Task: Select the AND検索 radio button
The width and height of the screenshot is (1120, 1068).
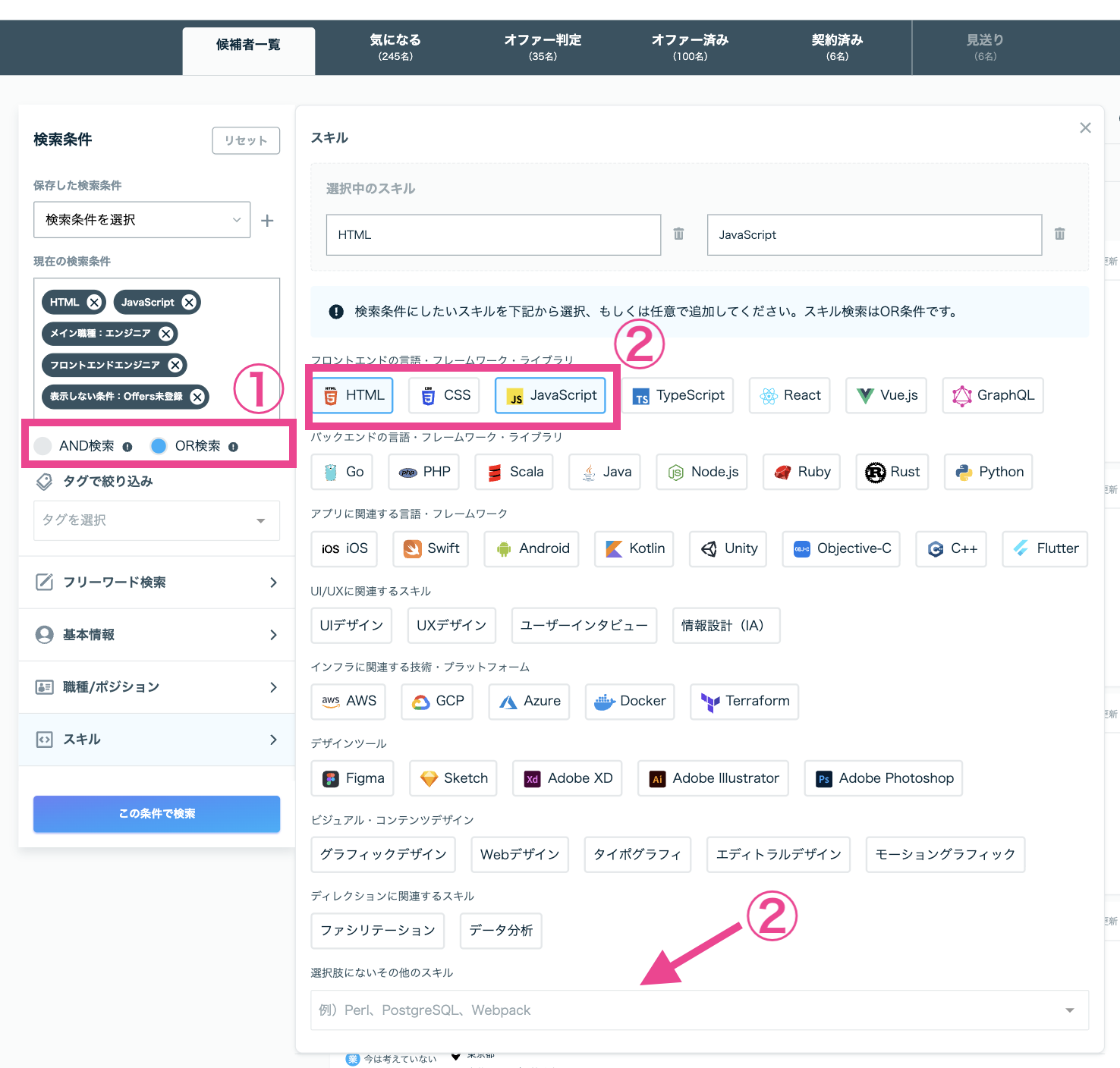Action: click(43, 446)
